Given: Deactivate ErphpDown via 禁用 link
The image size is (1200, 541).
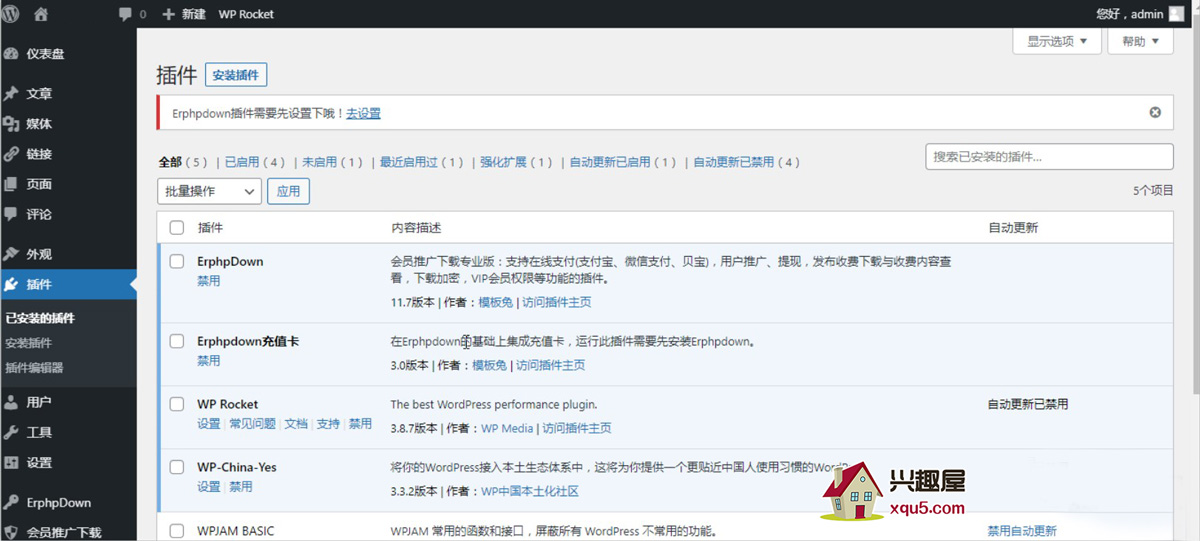Looking at the screenshot, I should [x=209, y=281].
